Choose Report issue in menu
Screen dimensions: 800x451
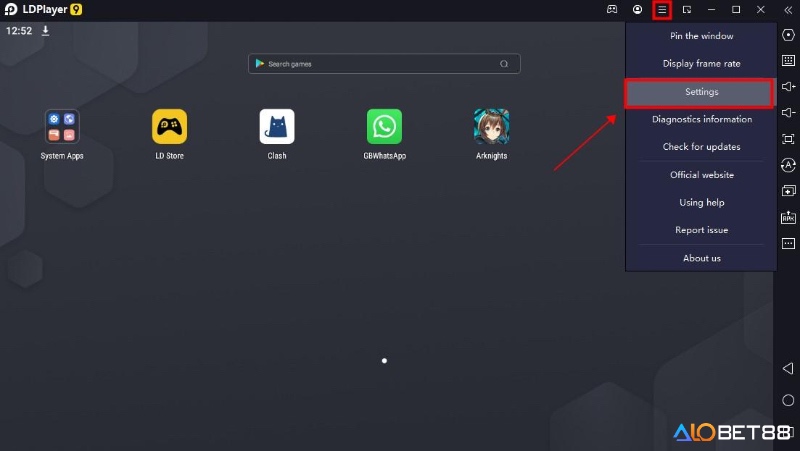click(701, 230)
